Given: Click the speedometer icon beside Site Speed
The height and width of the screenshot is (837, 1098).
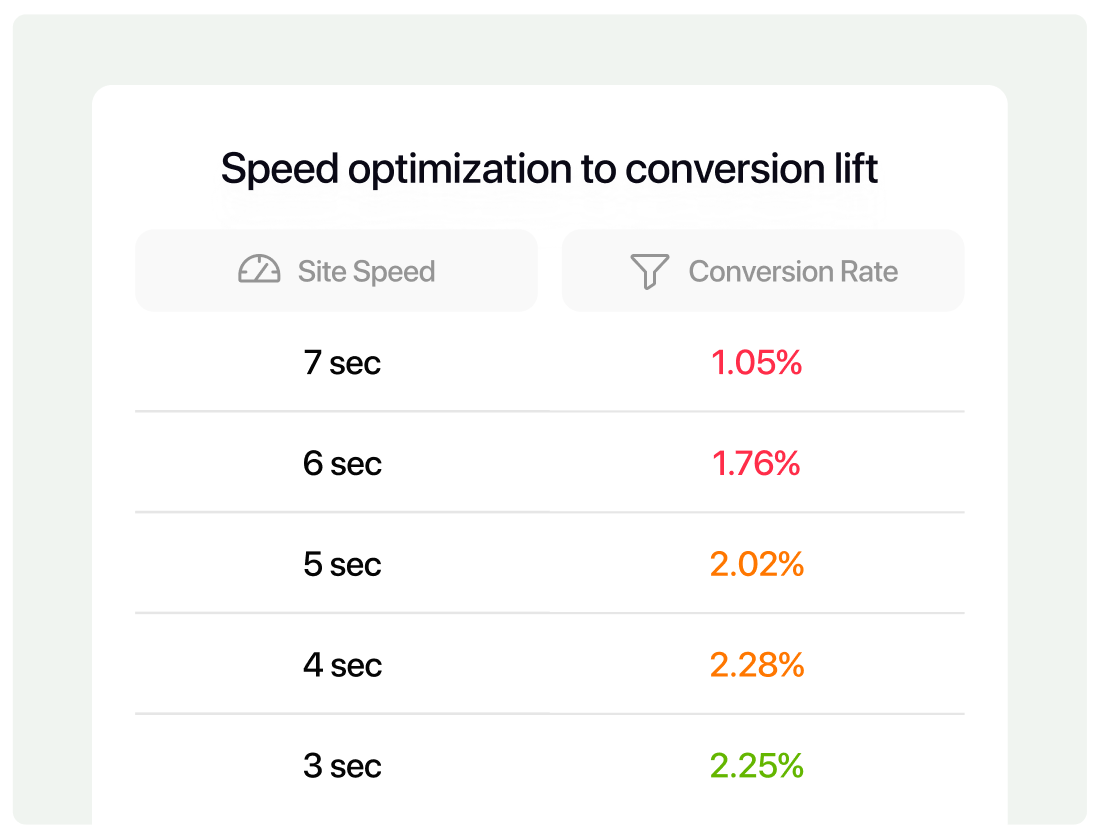Looking at the screenshot, I should [x=259, y=271].
